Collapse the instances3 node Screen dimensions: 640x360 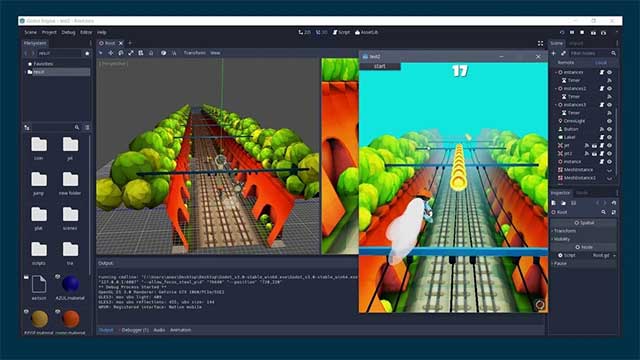[x=556, y=105]
